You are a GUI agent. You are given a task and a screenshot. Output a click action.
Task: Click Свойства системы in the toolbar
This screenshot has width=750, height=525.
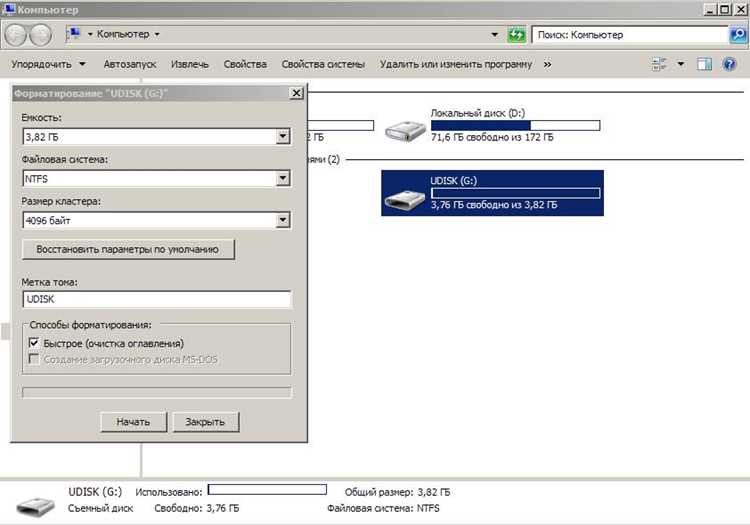tap(323, 64)
